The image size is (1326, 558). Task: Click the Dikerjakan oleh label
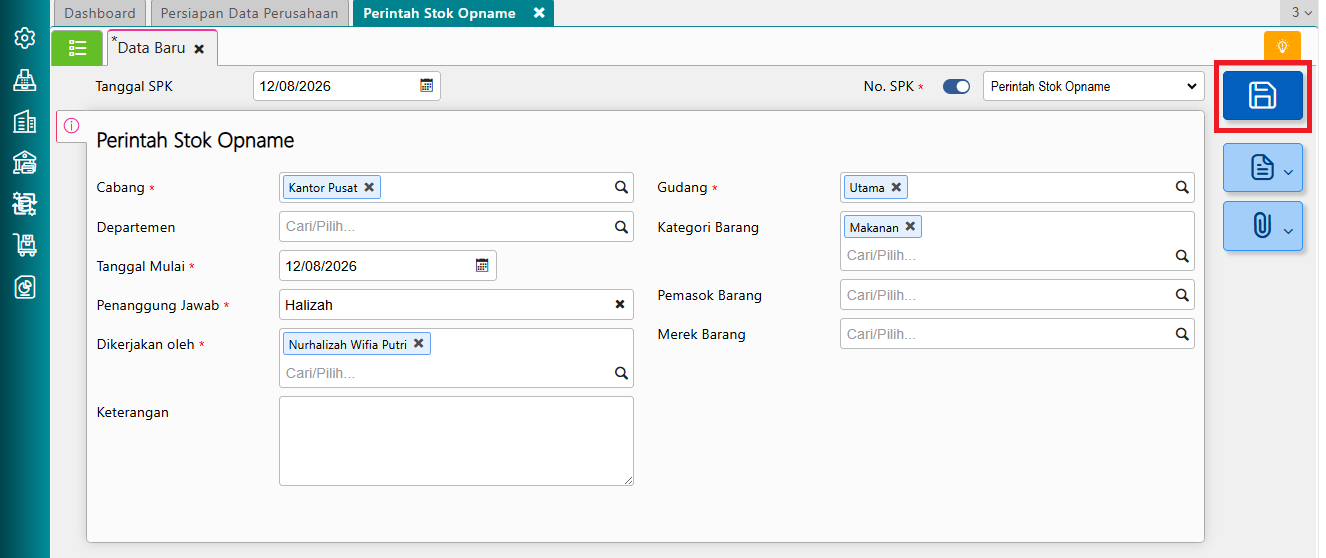145,344
